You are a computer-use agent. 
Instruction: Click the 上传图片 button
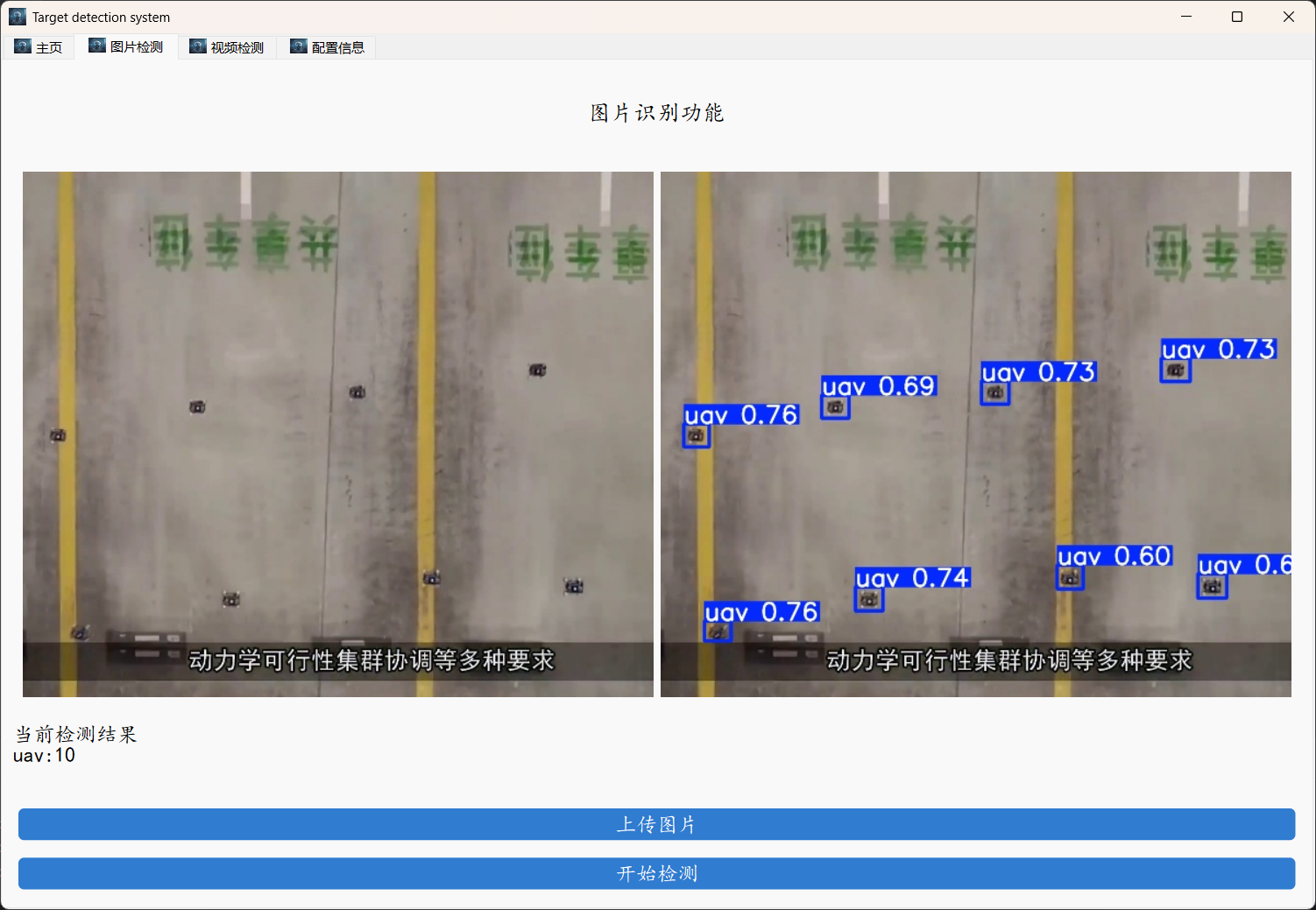point(656,824)
